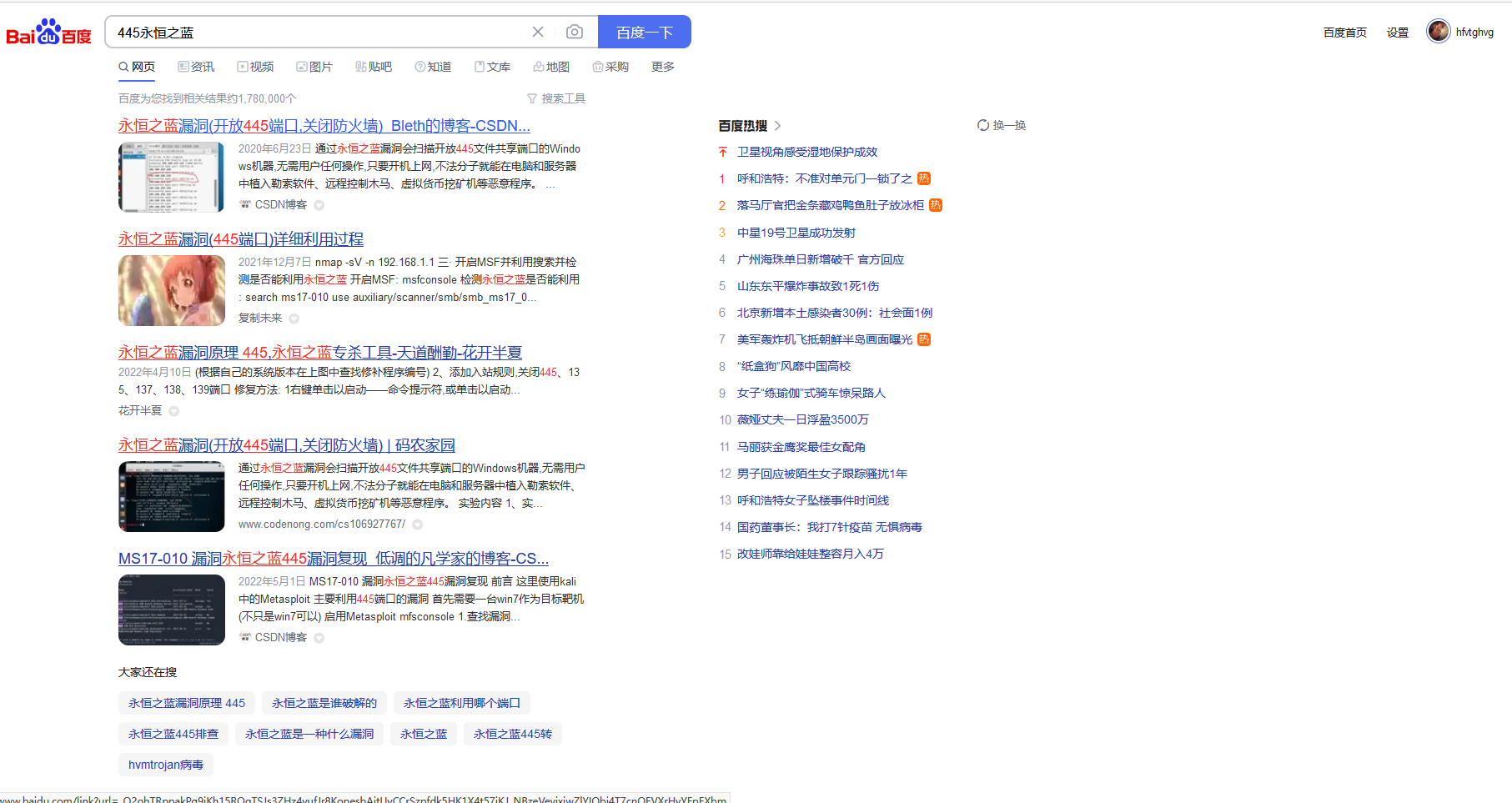Open 百度首页 link
The image size is (1512, 803).
point(1344,33)
